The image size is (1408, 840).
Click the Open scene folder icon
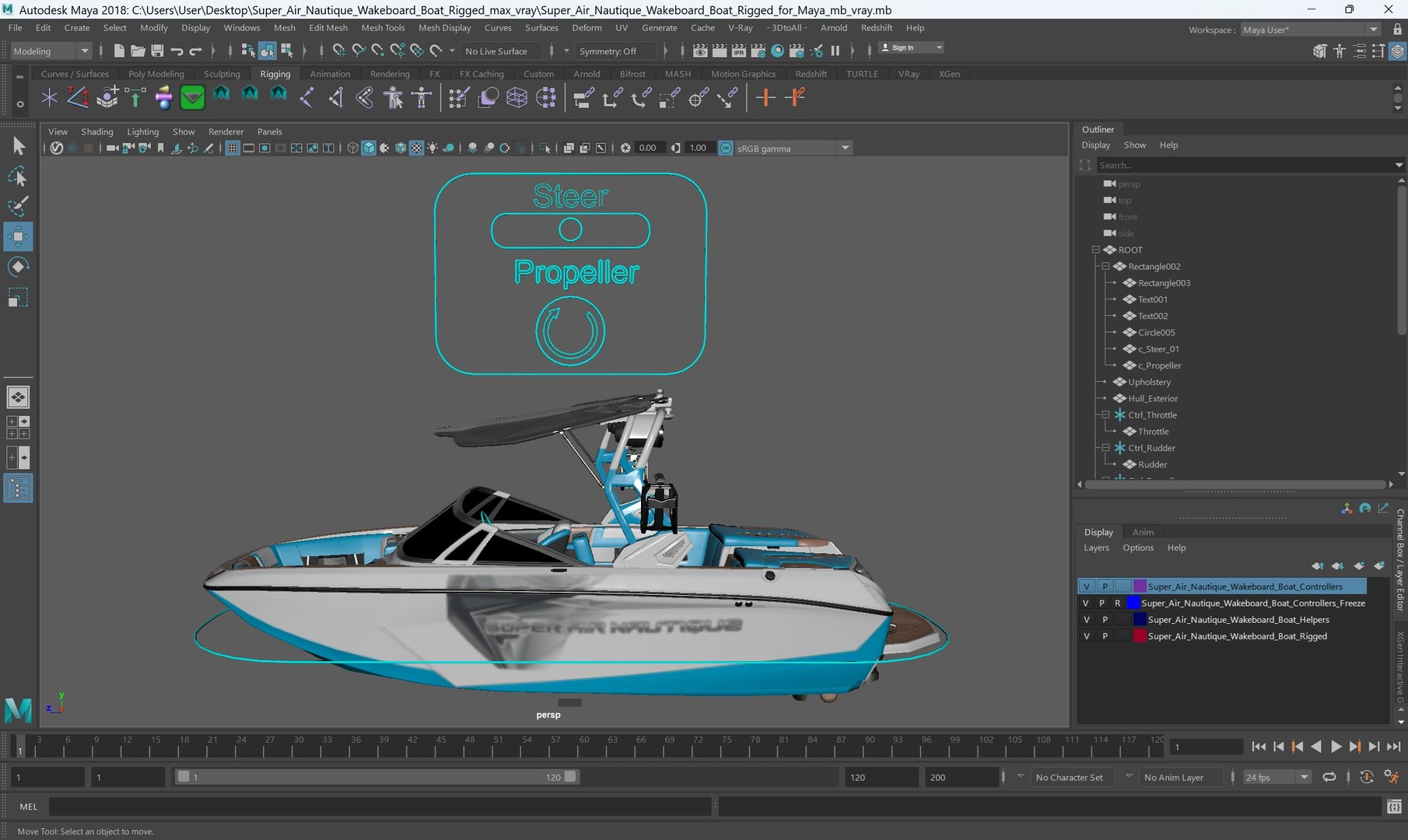tap(138, 51)
